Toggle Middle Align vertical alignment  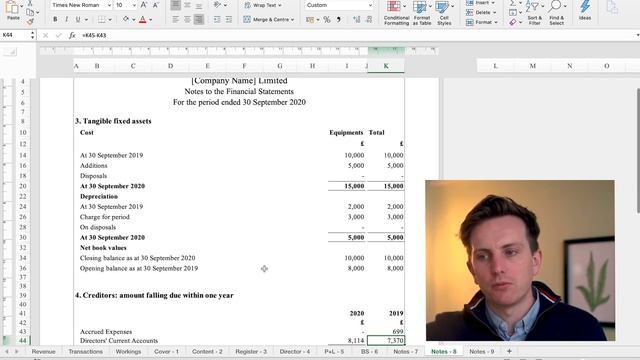[187, 5]
